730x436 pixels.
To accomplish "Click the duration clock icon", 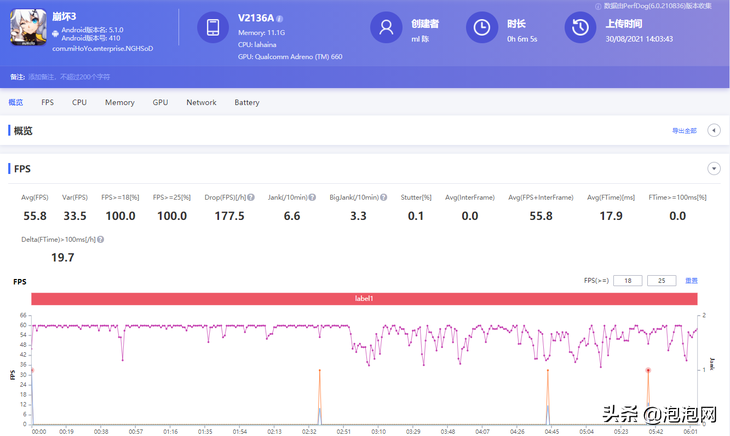I will [482, 27].
